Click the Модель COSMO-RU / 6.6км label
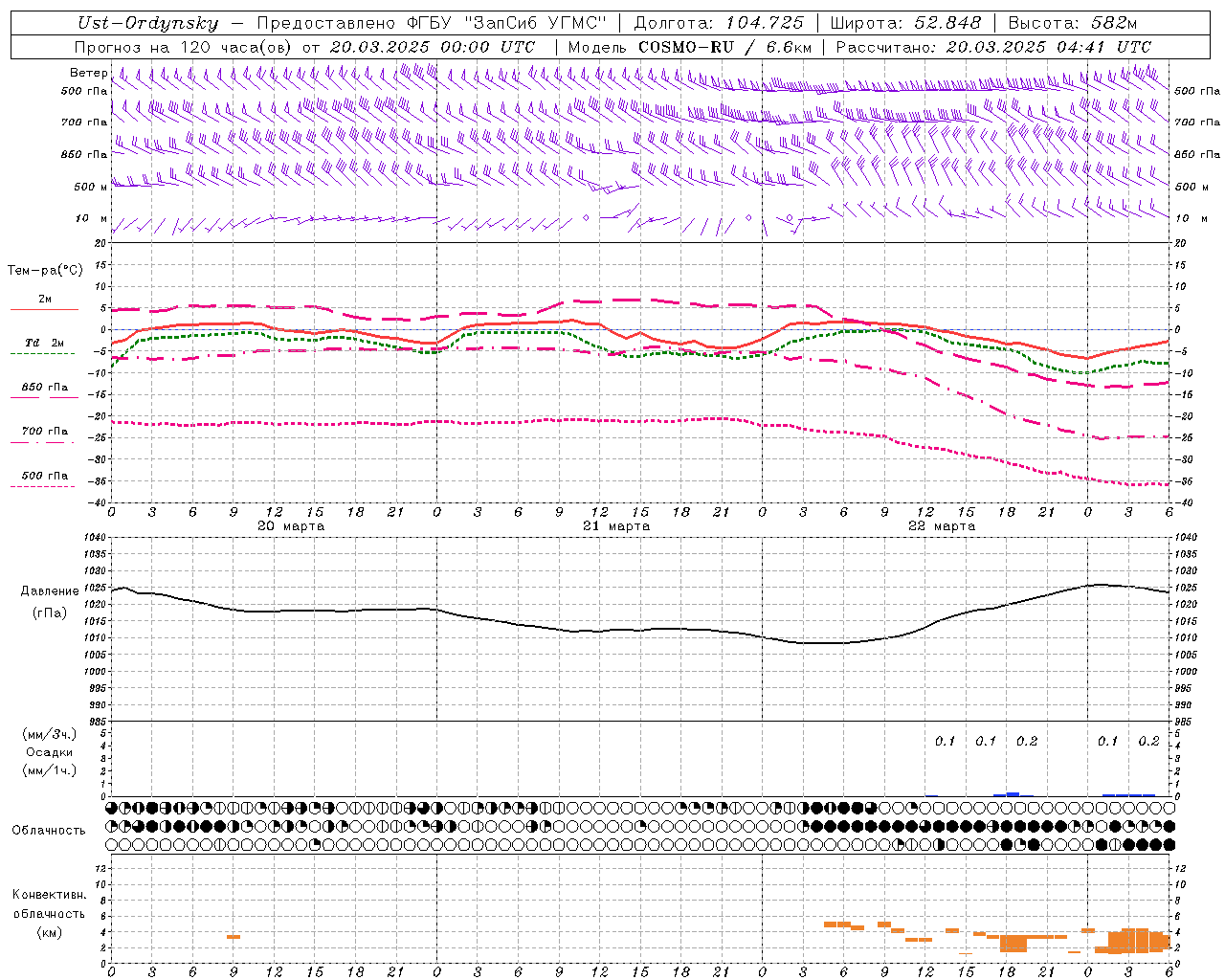This screenshot has height=980, width=1225. 690,47
